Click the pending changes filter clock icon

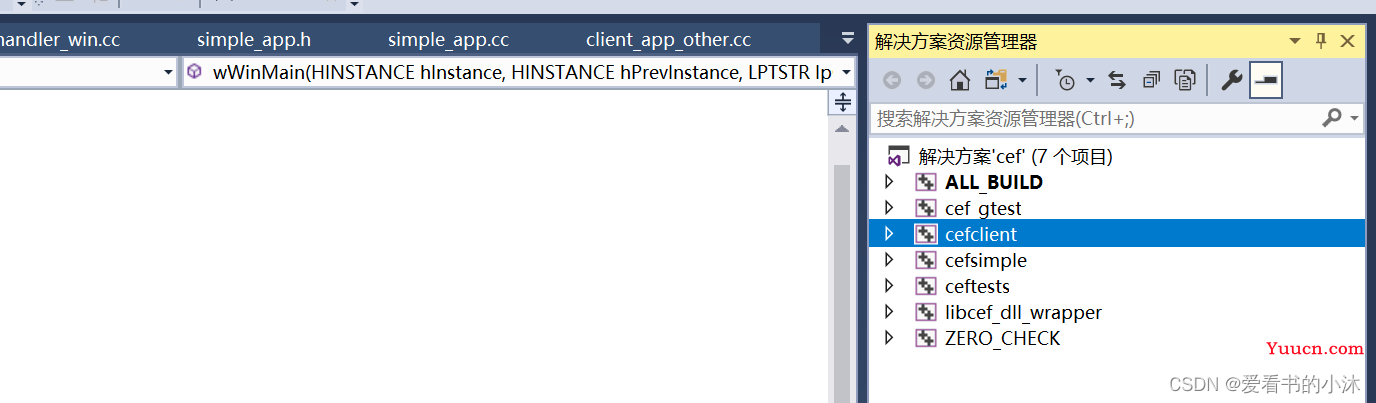pyautogui.click(x=1064, y=80)
